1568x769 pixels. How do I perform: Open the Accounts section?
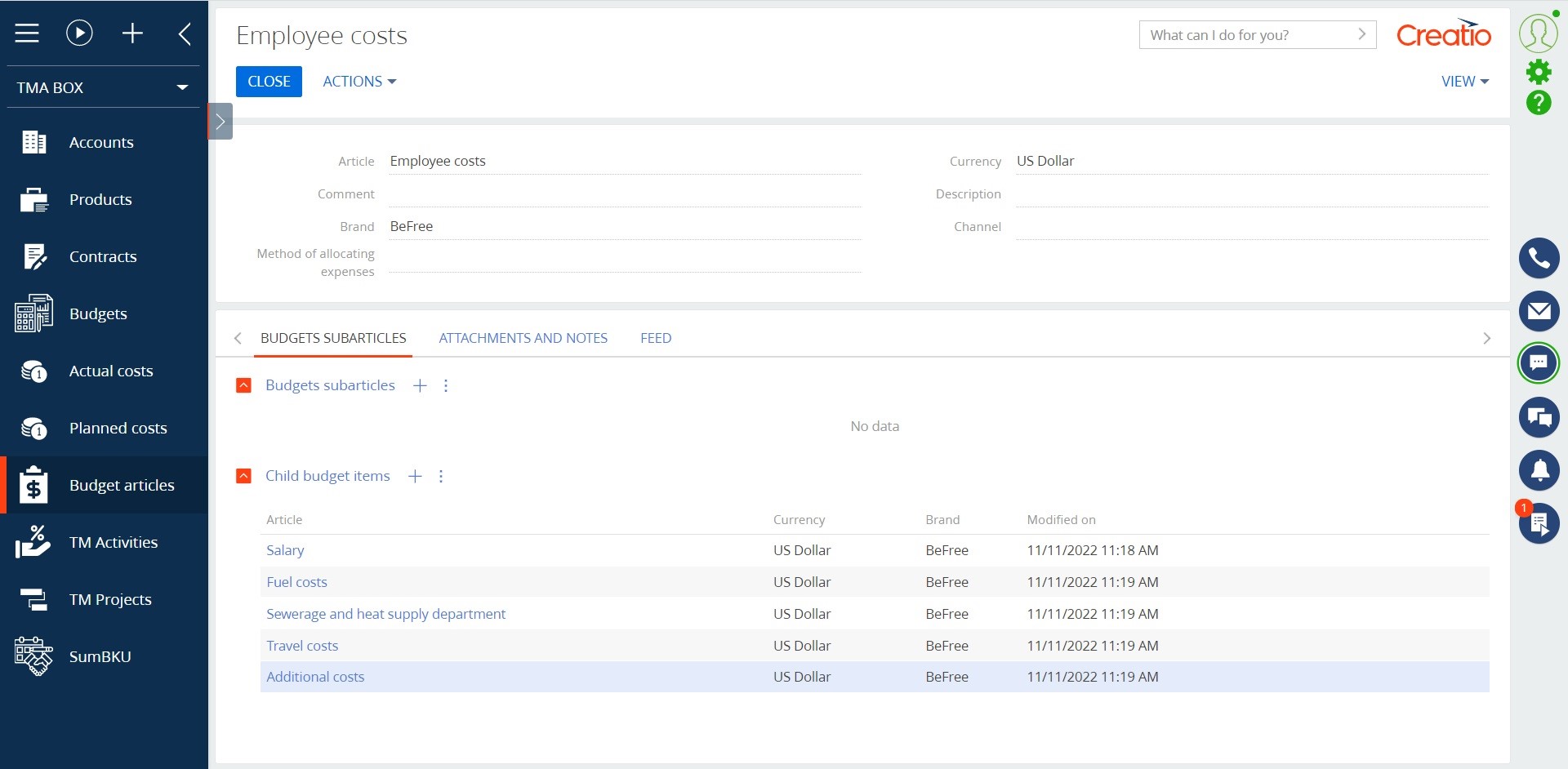click(101, 142)
